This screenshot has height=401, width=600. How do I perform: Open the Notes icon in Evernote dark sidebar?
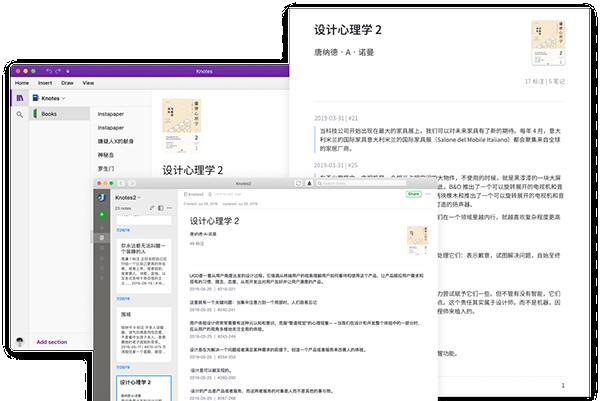[102, 238]
